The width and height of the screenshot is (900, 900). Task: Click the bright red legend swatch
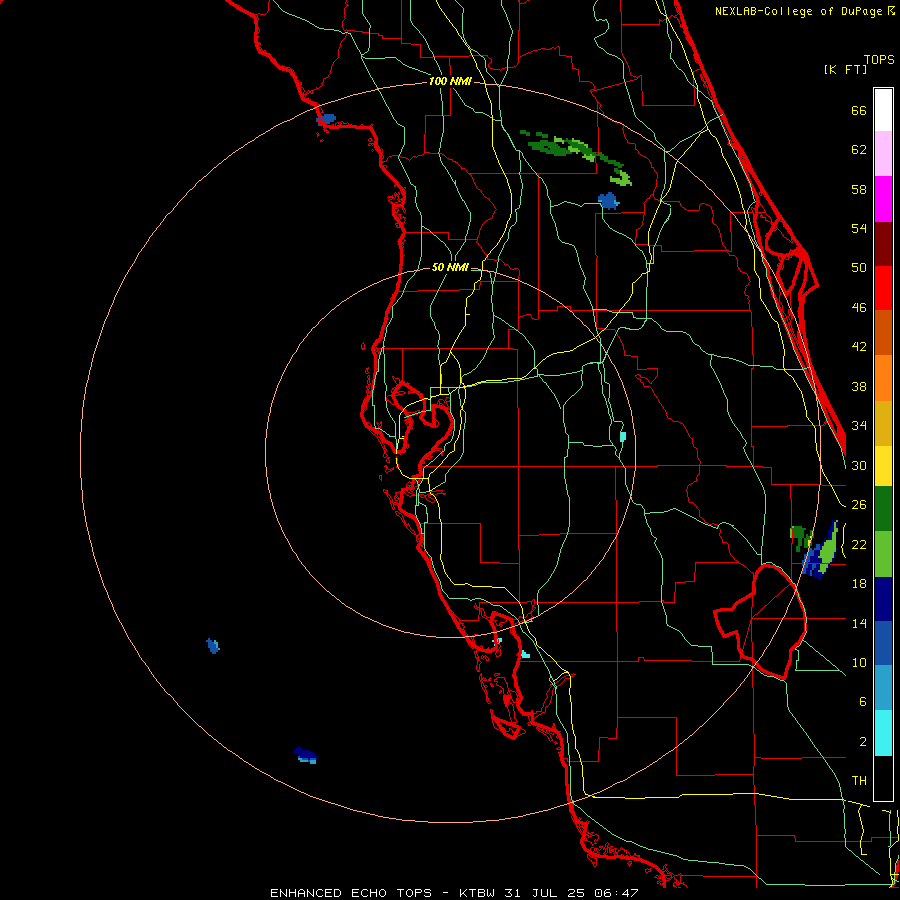click(x=883, y=288)
